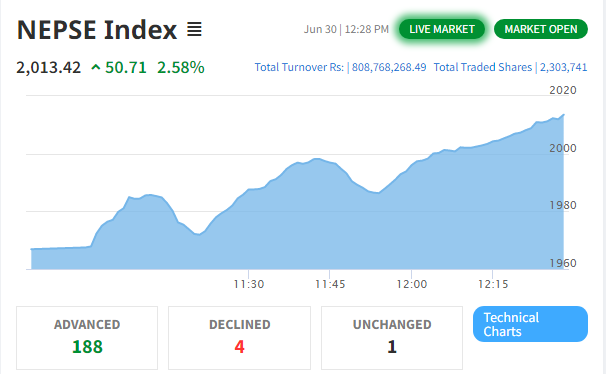Image resolution: width=606 pixels, height=374 pixels.
Task: Click the LIVE MARKET badge
Action: click(442, 29)
